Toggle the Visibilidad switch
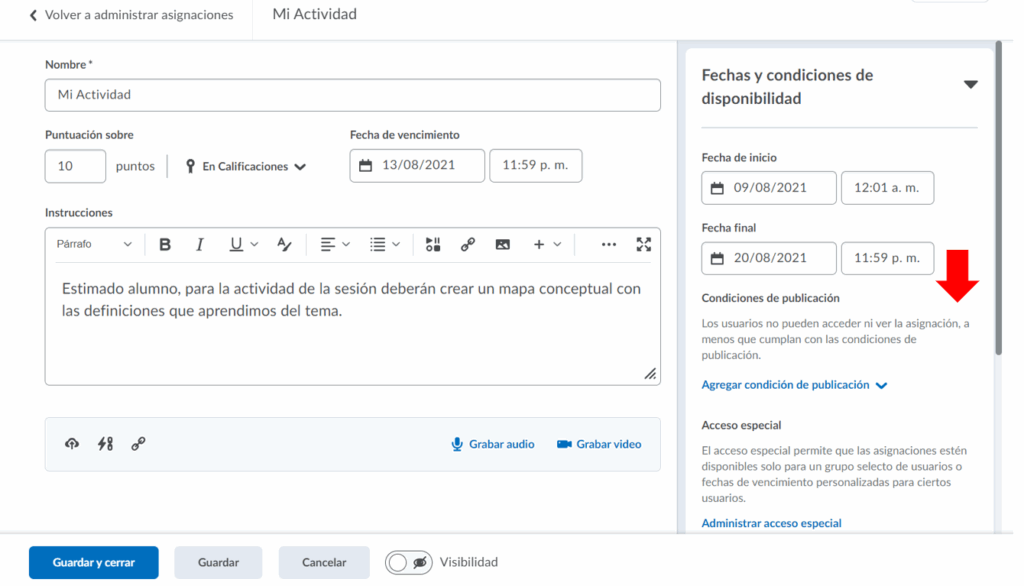Image resolution: width=1024 pixels, height=586 pixels. 409,562
